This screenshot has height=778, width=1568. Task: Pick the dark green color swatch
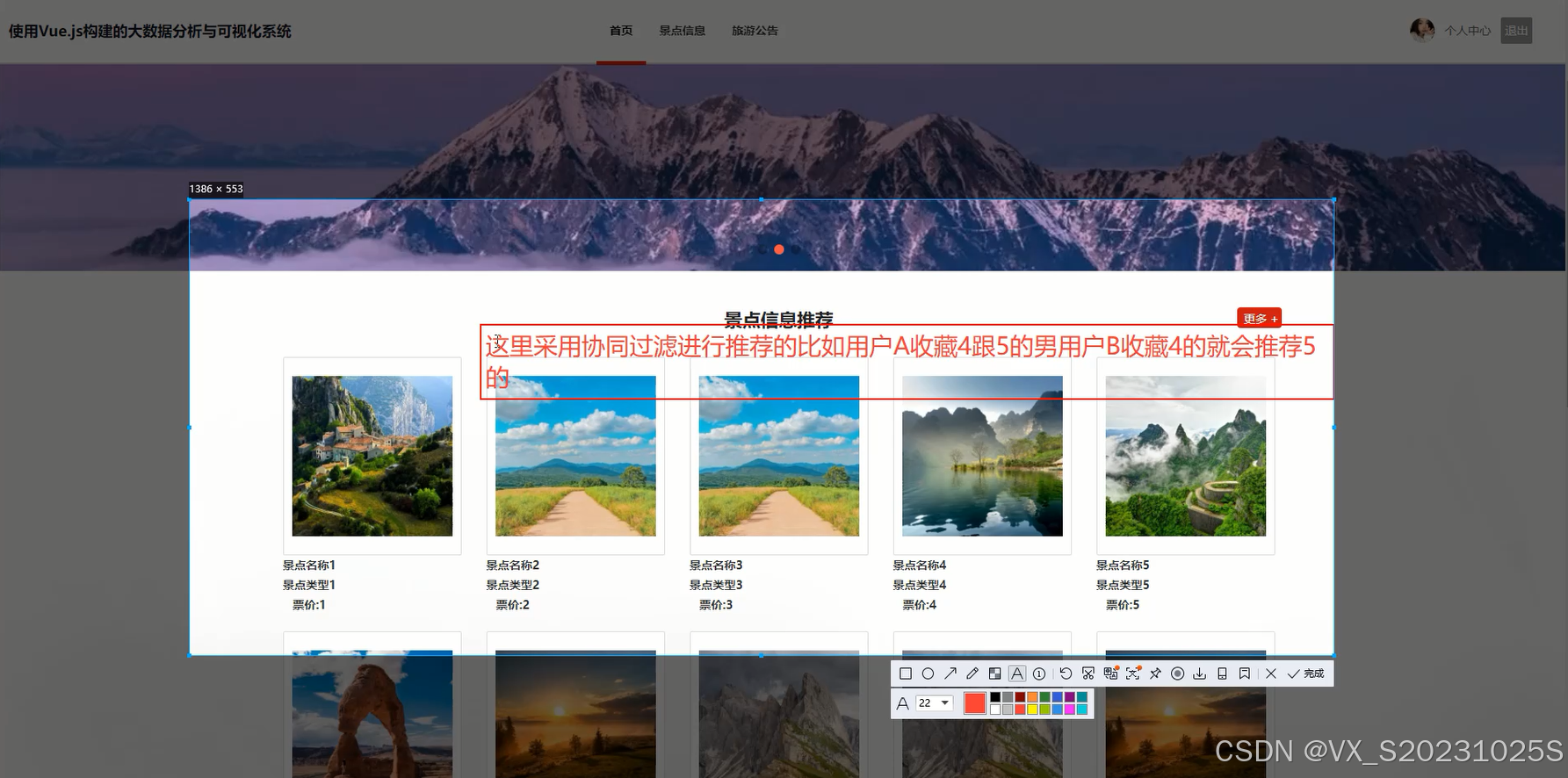[1044, 697]
